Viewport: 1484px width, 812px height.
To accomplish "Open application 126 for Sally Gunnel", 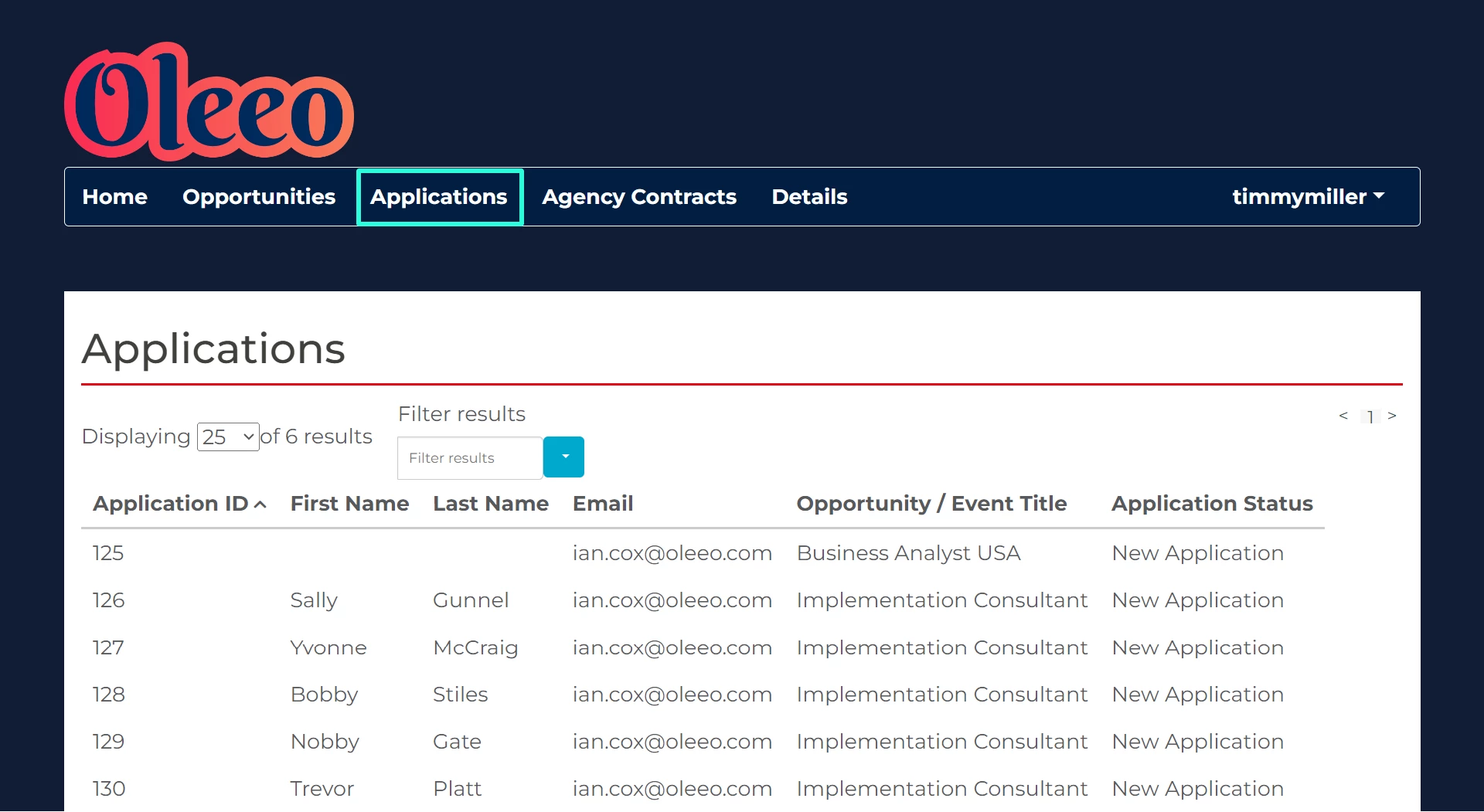I will 108,600.
